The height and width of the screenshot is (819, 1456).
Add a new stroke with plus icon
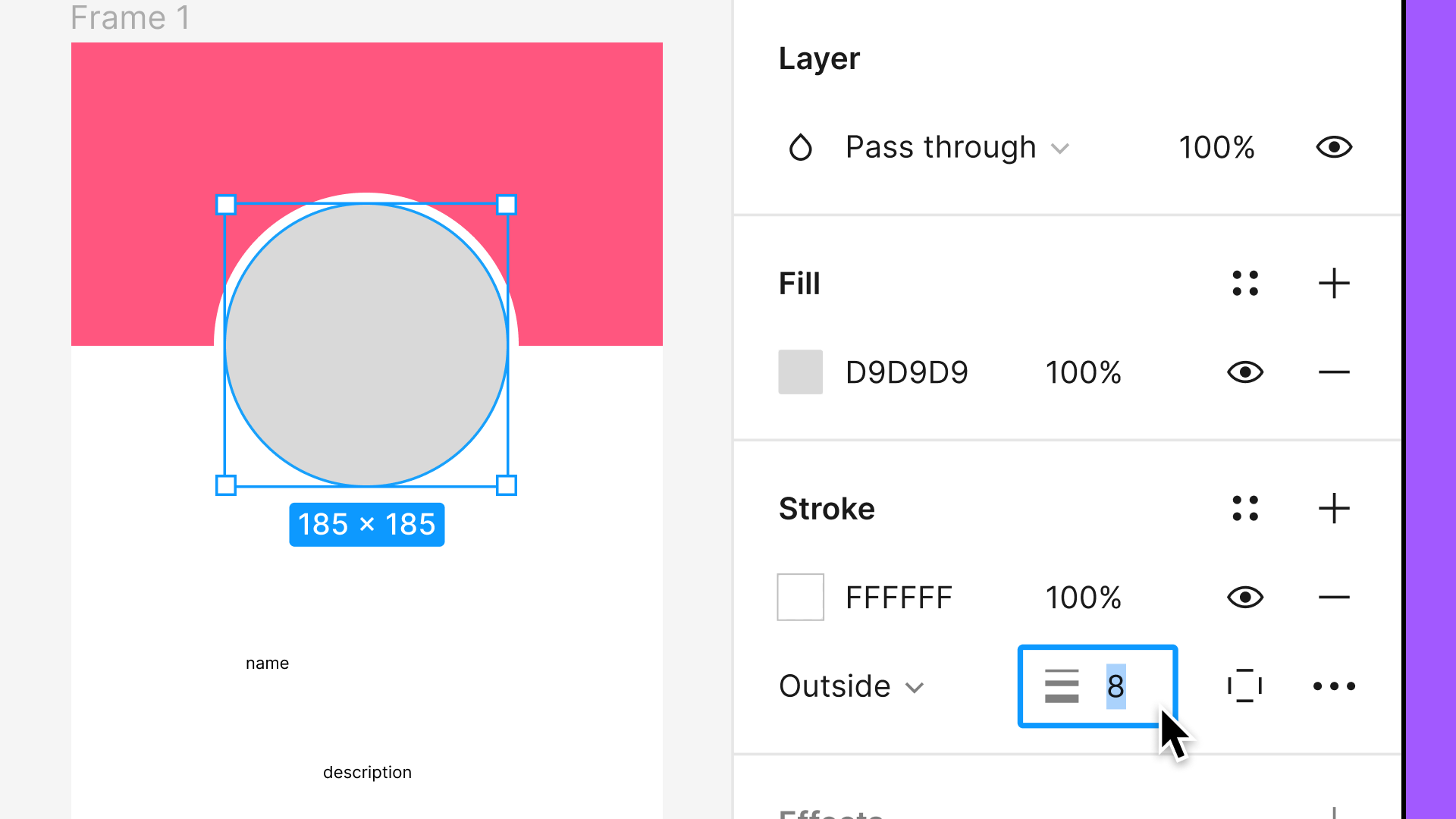point(1334,508)
